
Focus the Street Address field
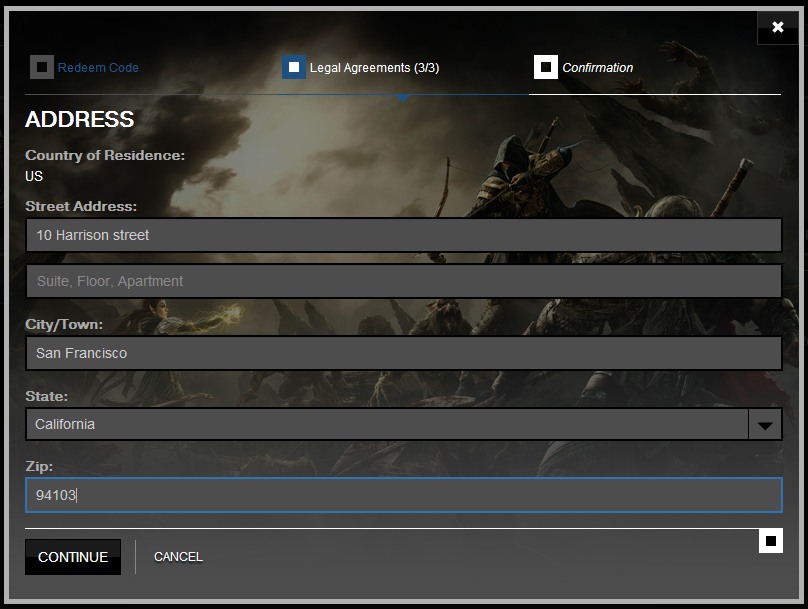pyautogui.click(x=404, y=235)
